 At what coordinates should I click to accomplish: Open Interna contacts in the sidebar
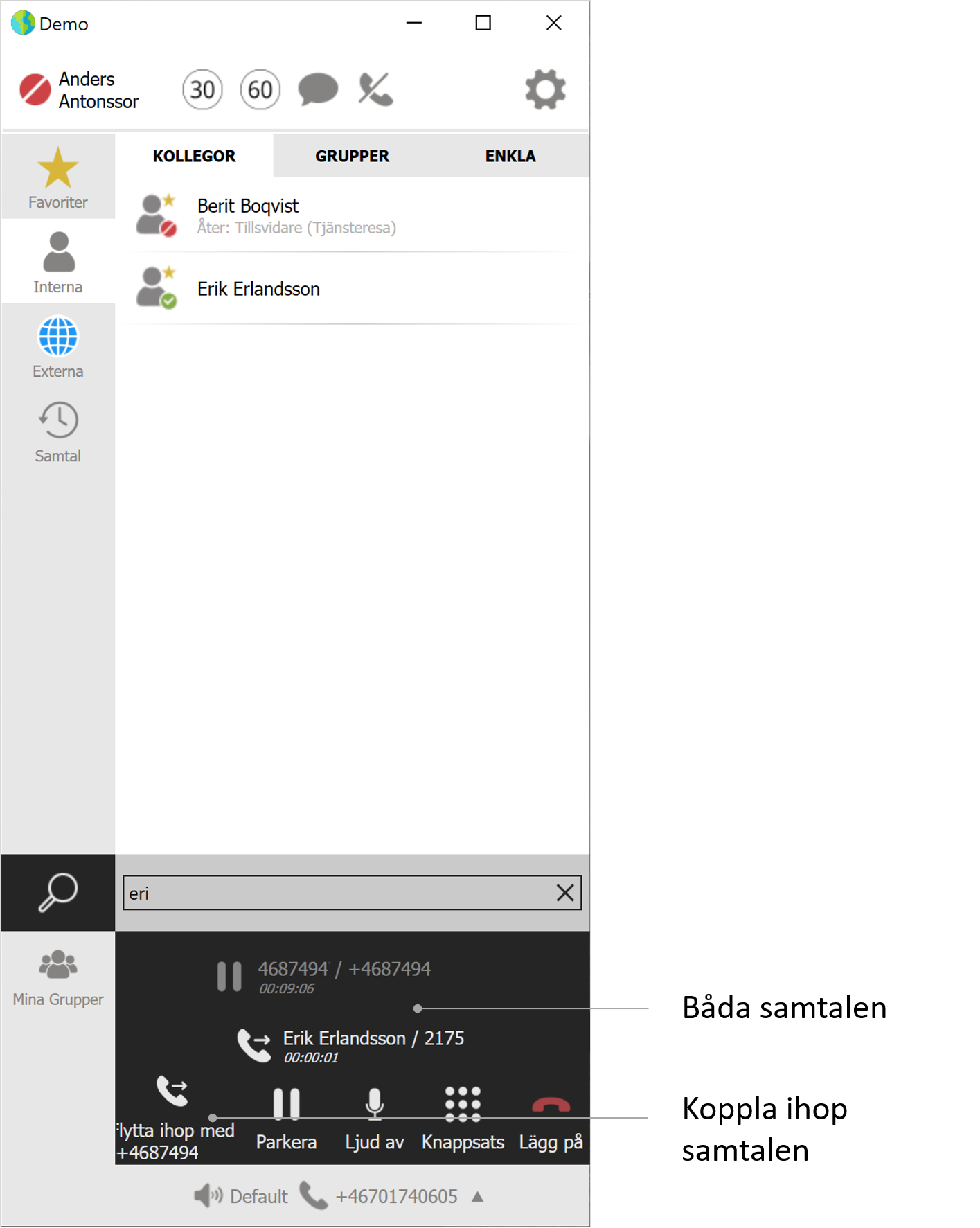click(58, 262)
